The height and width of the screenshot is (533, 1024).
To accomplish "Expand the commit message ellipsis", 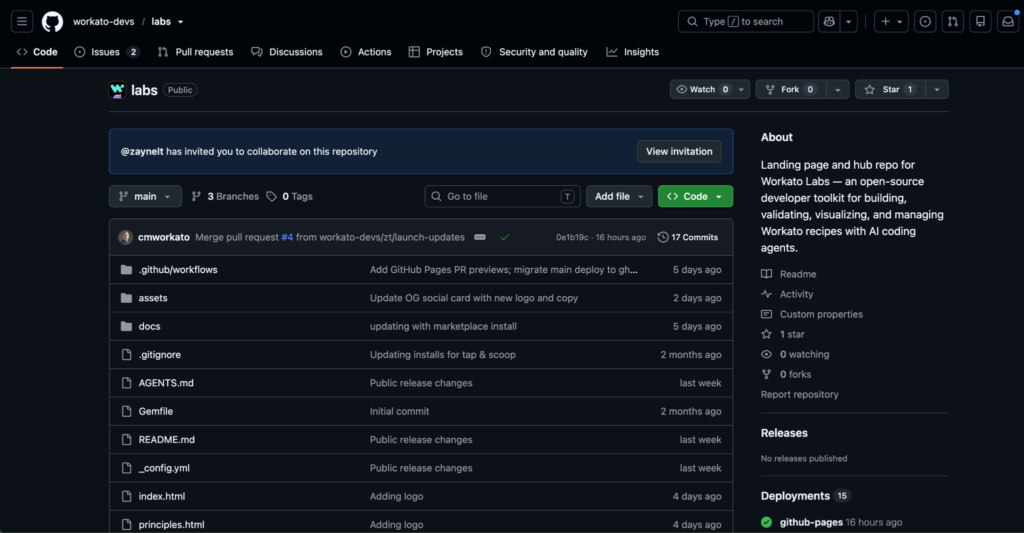I will click(x=480, y=237).
